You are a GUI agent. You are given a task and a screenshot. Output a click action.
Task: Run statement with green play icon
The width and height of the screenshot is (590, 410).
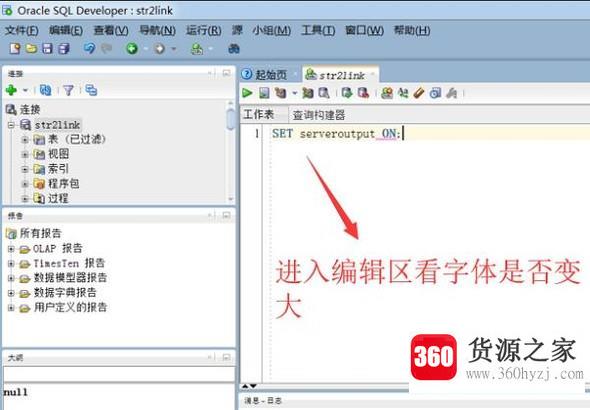(247, 93)
